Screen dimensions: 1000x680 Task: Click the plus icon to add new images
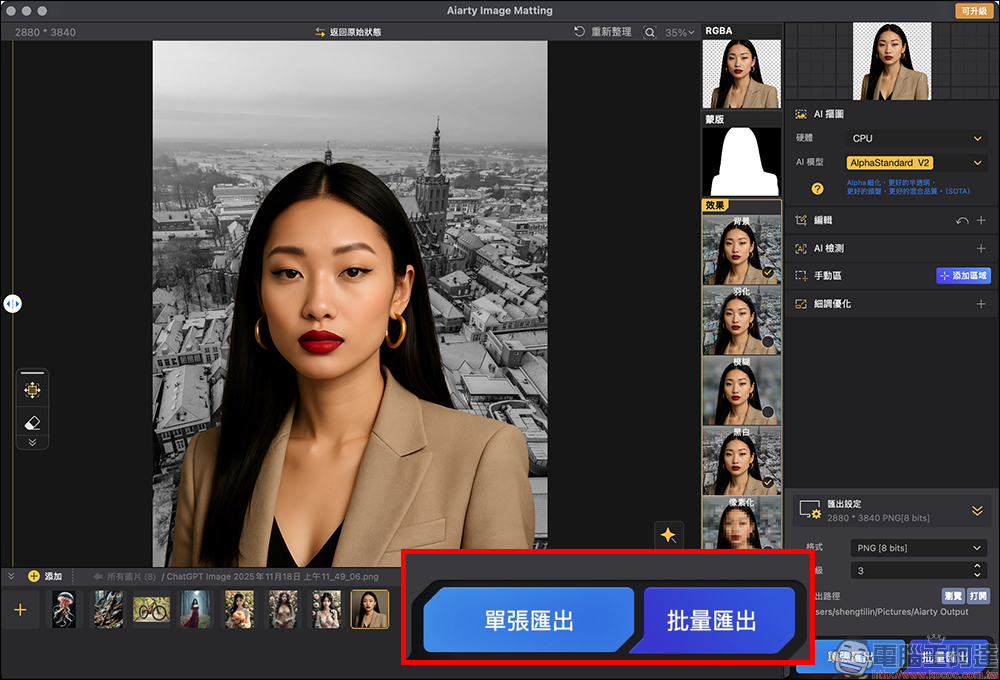tap(20, 610)
